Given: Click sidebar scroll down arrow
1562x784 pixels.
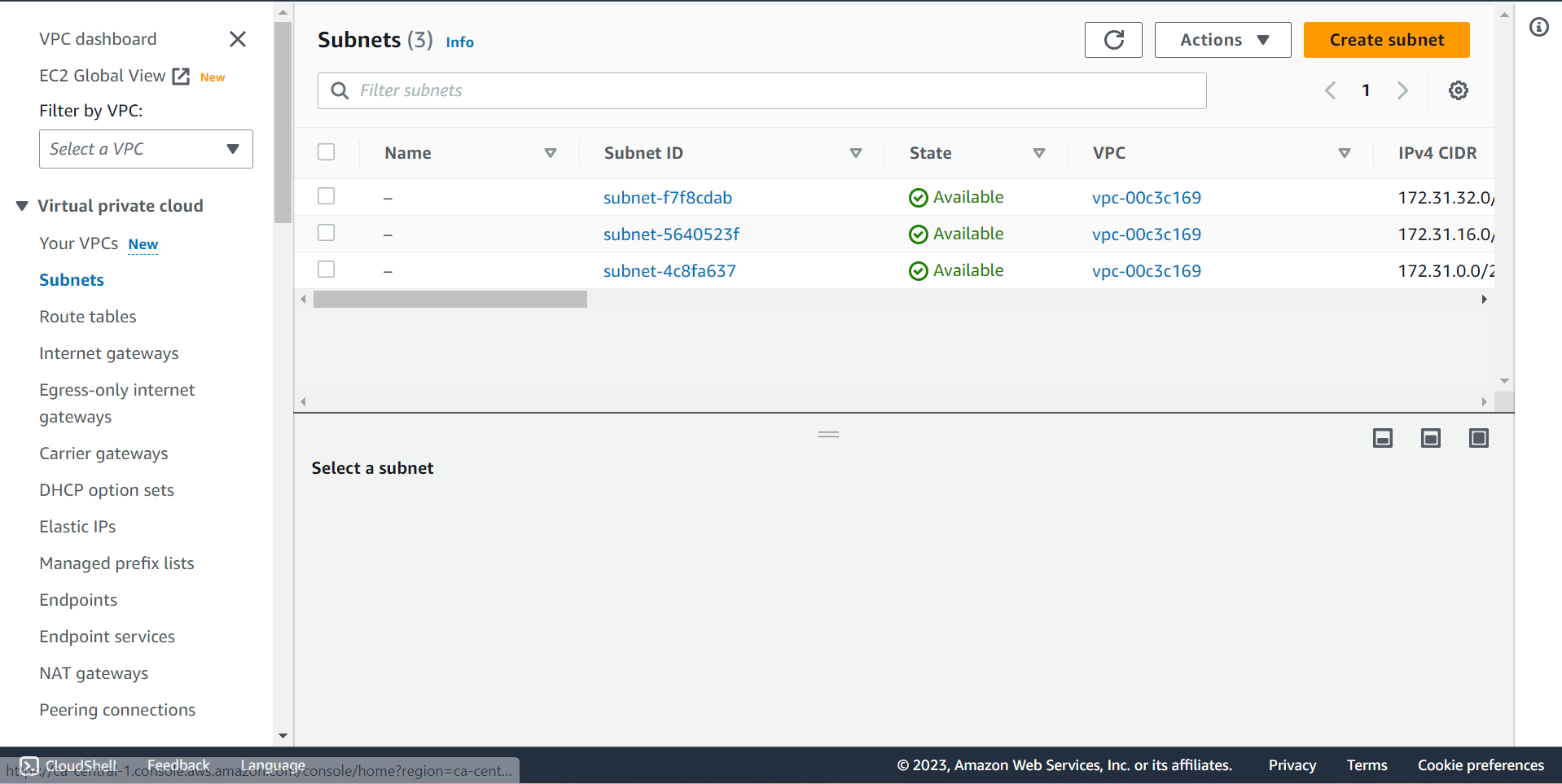Looking at the screenshot, I should pos(283,736).
